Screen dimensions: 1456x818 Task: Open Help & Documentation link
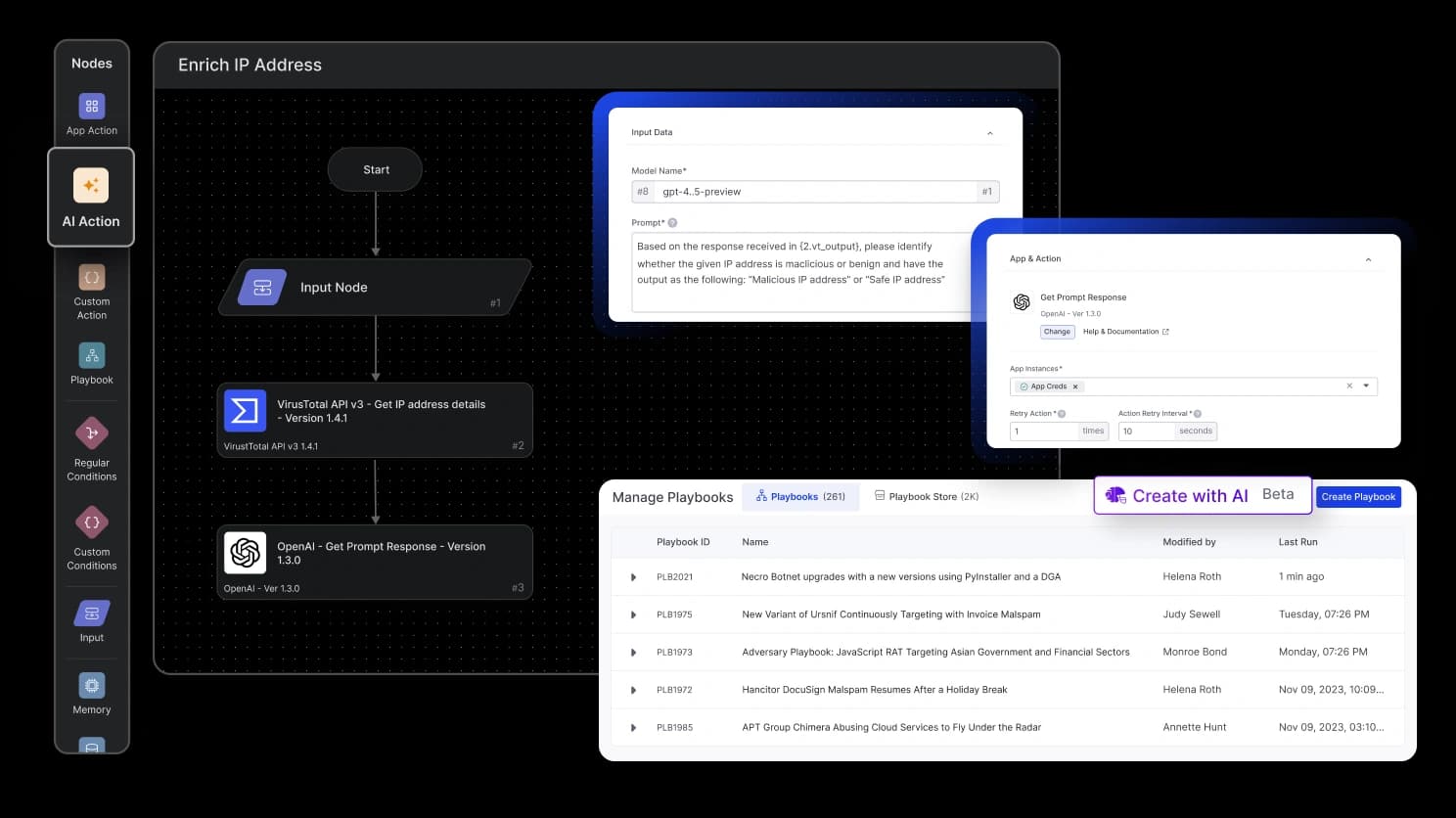click(1125, 332)
